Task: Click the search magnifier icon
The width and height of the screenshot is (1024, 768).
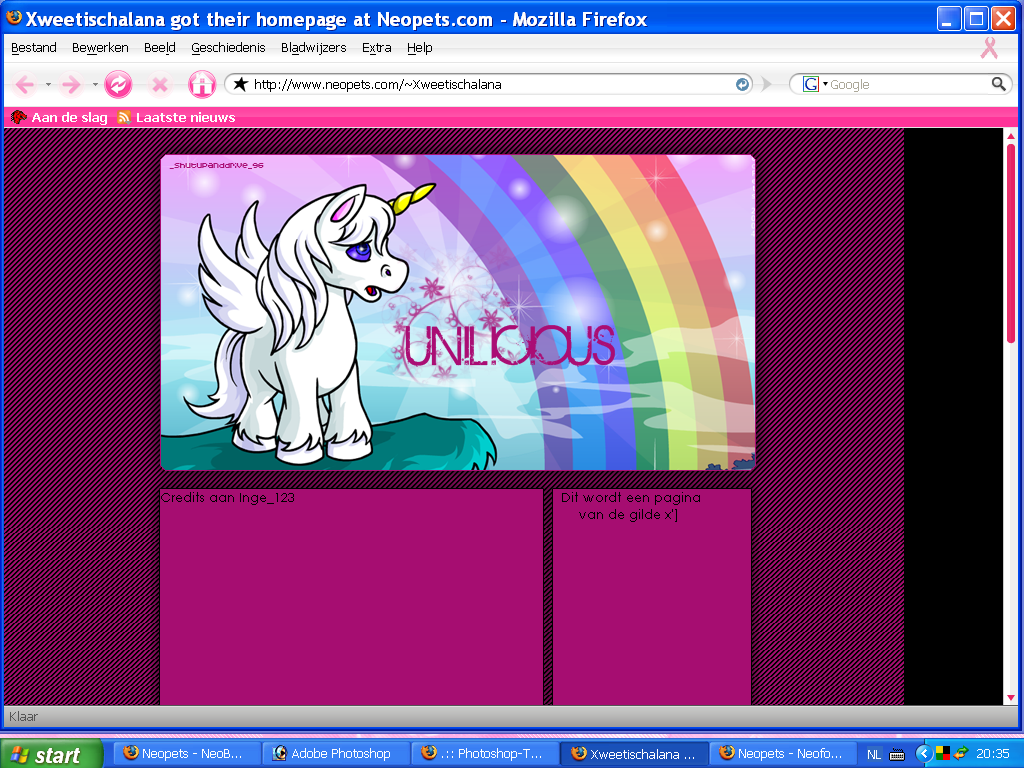Action: [x=999, y=84]
